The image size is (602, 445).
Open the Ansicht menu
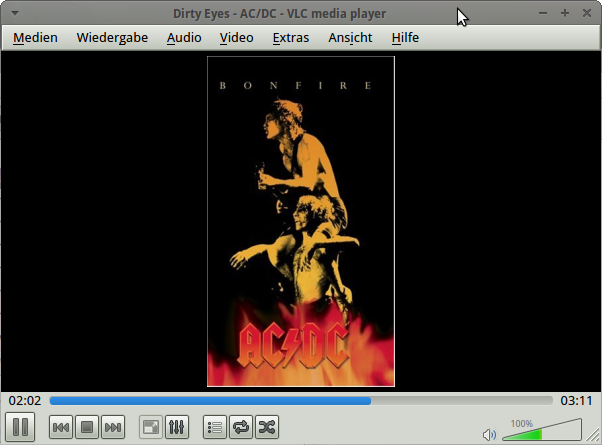pyautogui.click(x=350, y=38)
